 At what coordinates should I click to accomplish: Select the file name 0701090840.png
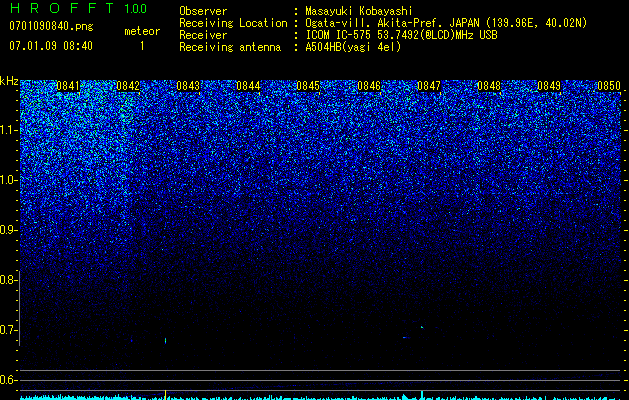(x=51, y=26)
